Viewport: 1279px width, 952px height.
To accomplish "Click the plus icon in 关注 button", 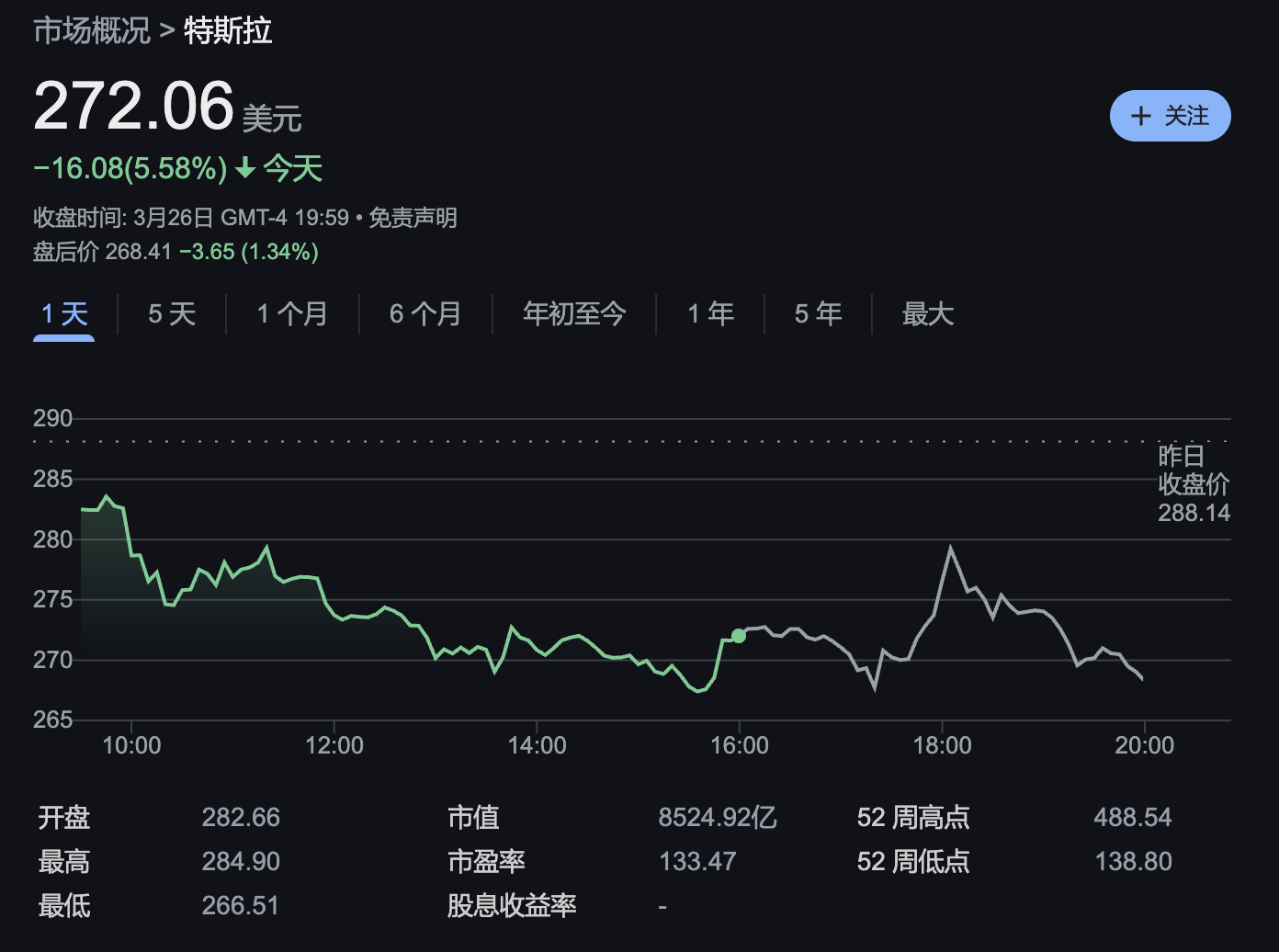I will [1140, 116].
